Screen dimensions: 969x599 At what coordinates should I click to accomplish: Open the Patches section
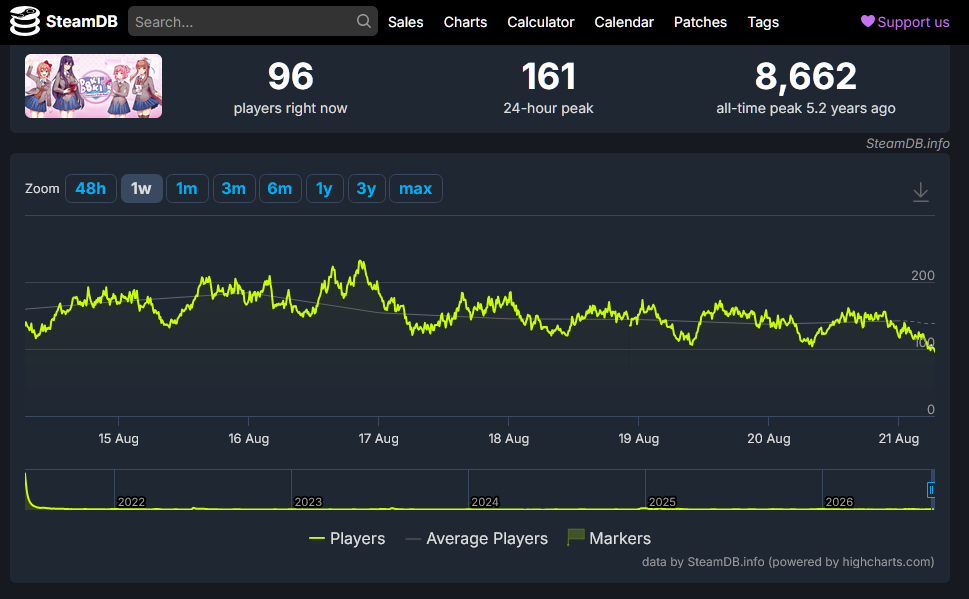click(x=700, y=22)
